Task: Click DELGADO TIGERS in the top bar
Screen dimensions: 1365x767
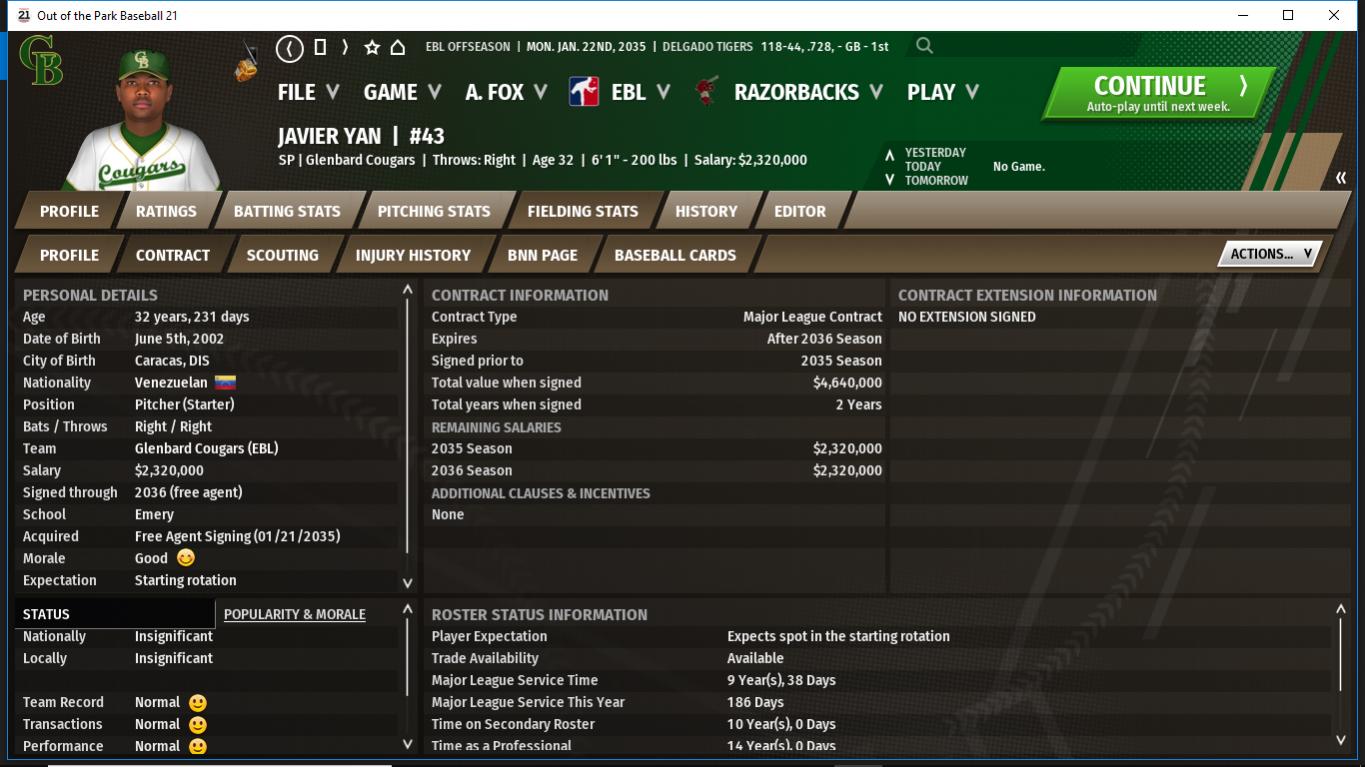Action: click(707, 46)
